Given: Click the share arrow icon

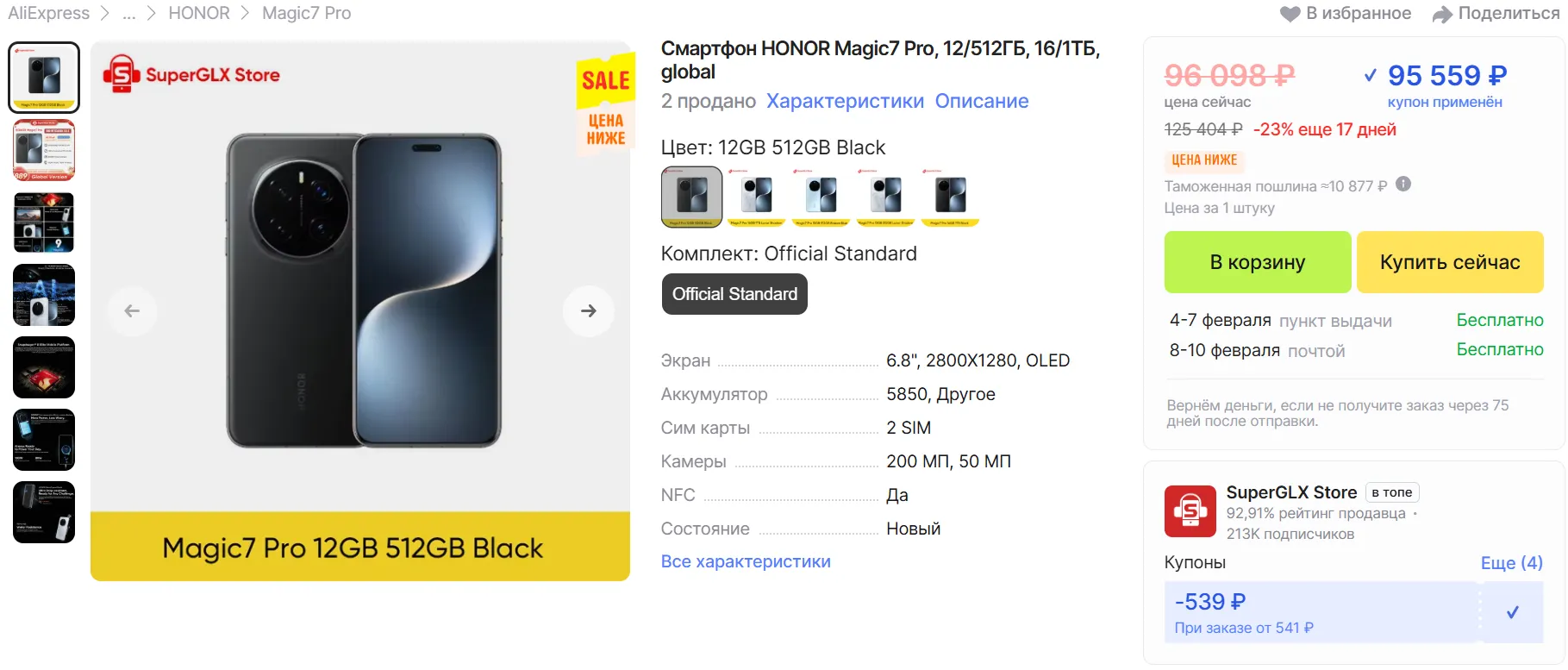Looking at the screenshot, I should (1442, 14).
